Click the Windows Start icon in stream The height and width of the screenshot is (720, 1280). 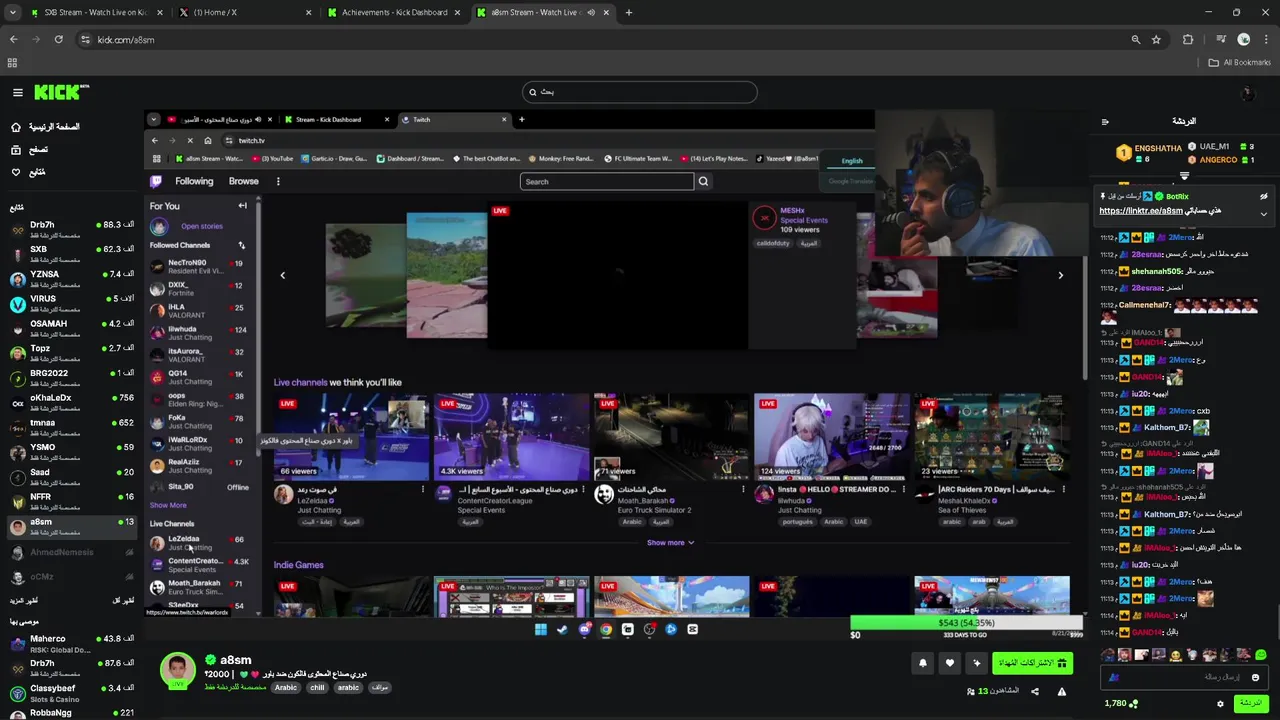coord(541,629)
